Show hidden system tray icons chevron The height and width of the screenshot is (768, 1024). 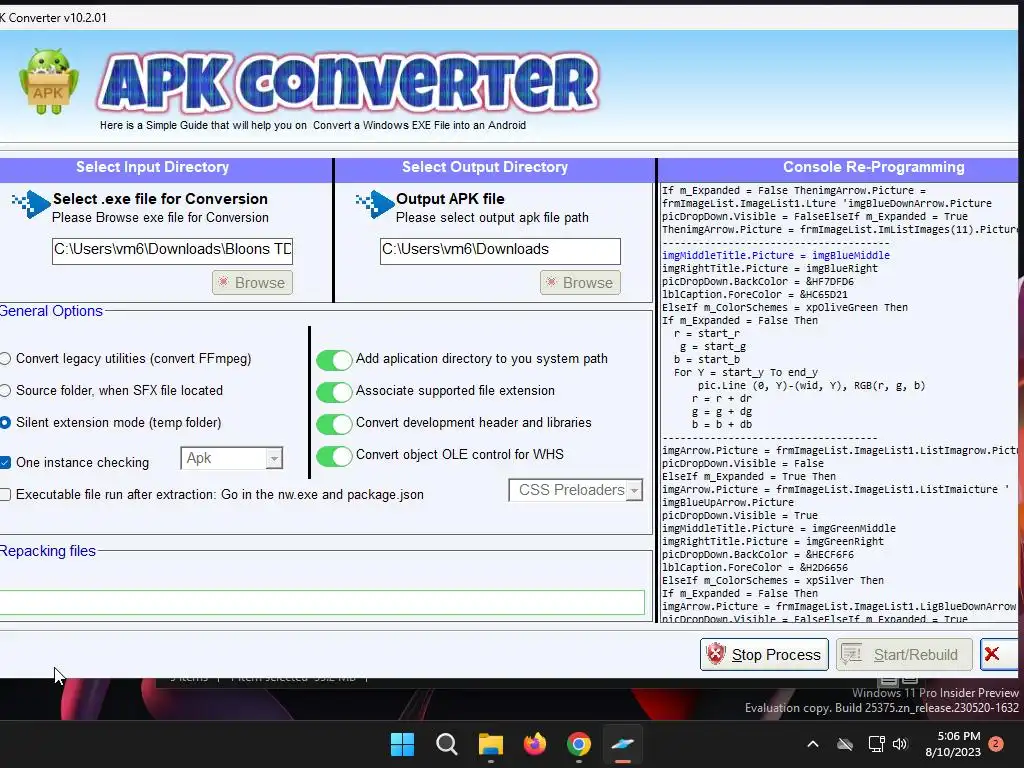(x=813, y=744)
